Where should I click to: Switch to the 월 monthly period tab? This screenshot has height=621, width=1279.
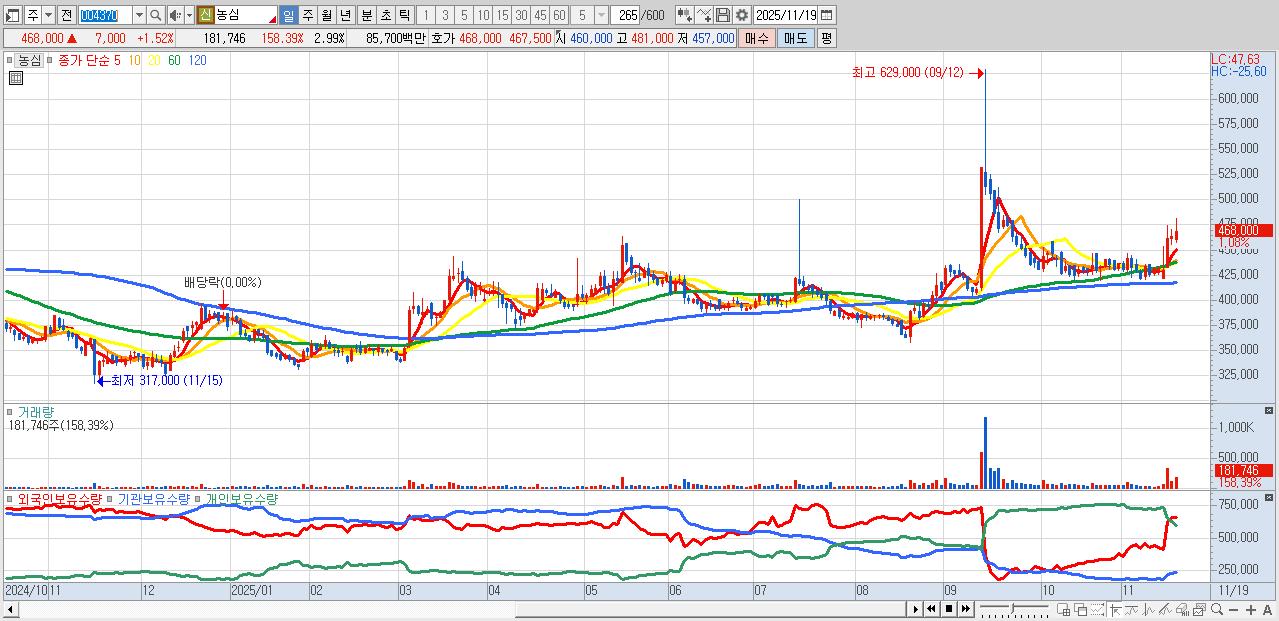coord(326,15)
